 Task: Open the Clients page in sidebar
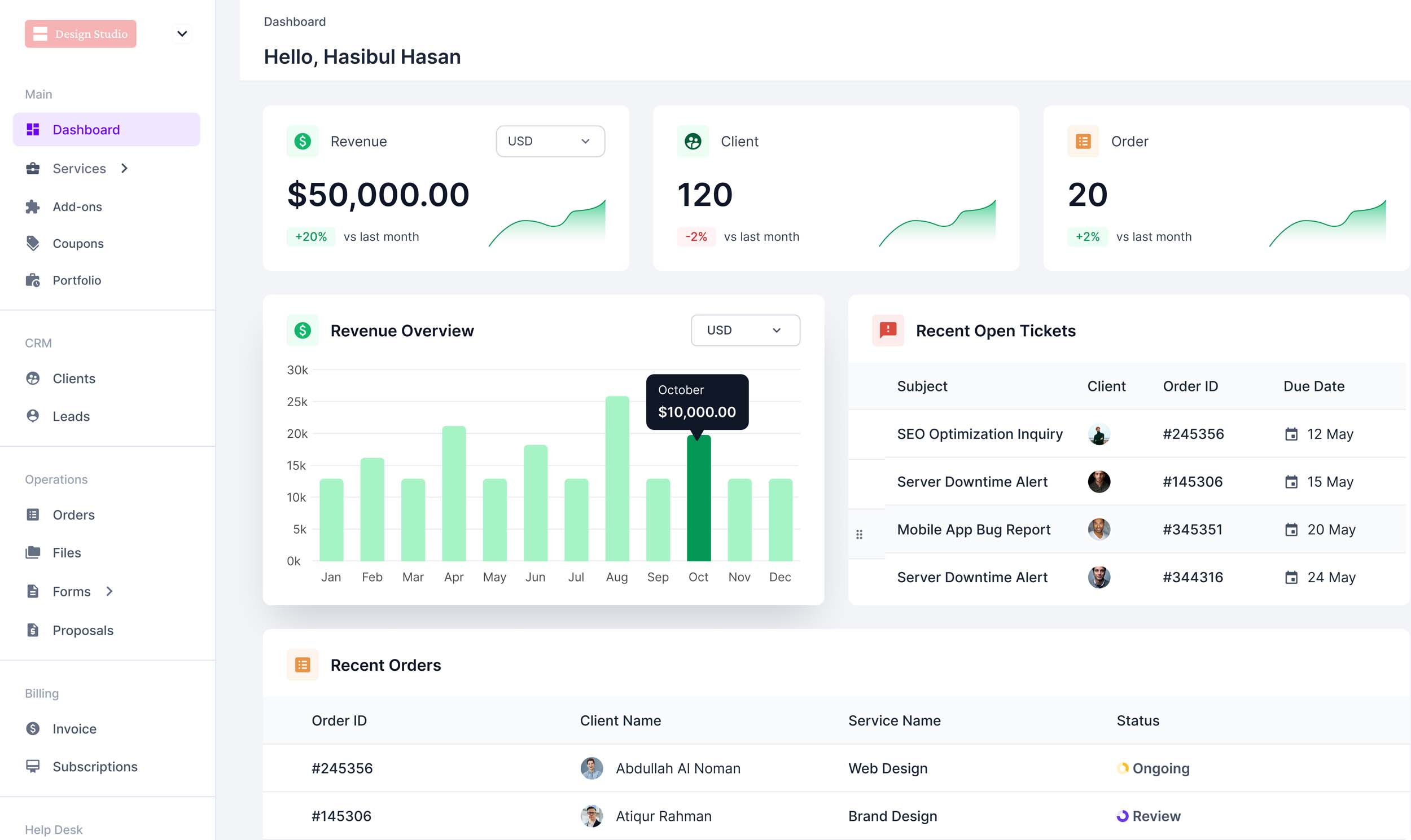pos(73,378)
